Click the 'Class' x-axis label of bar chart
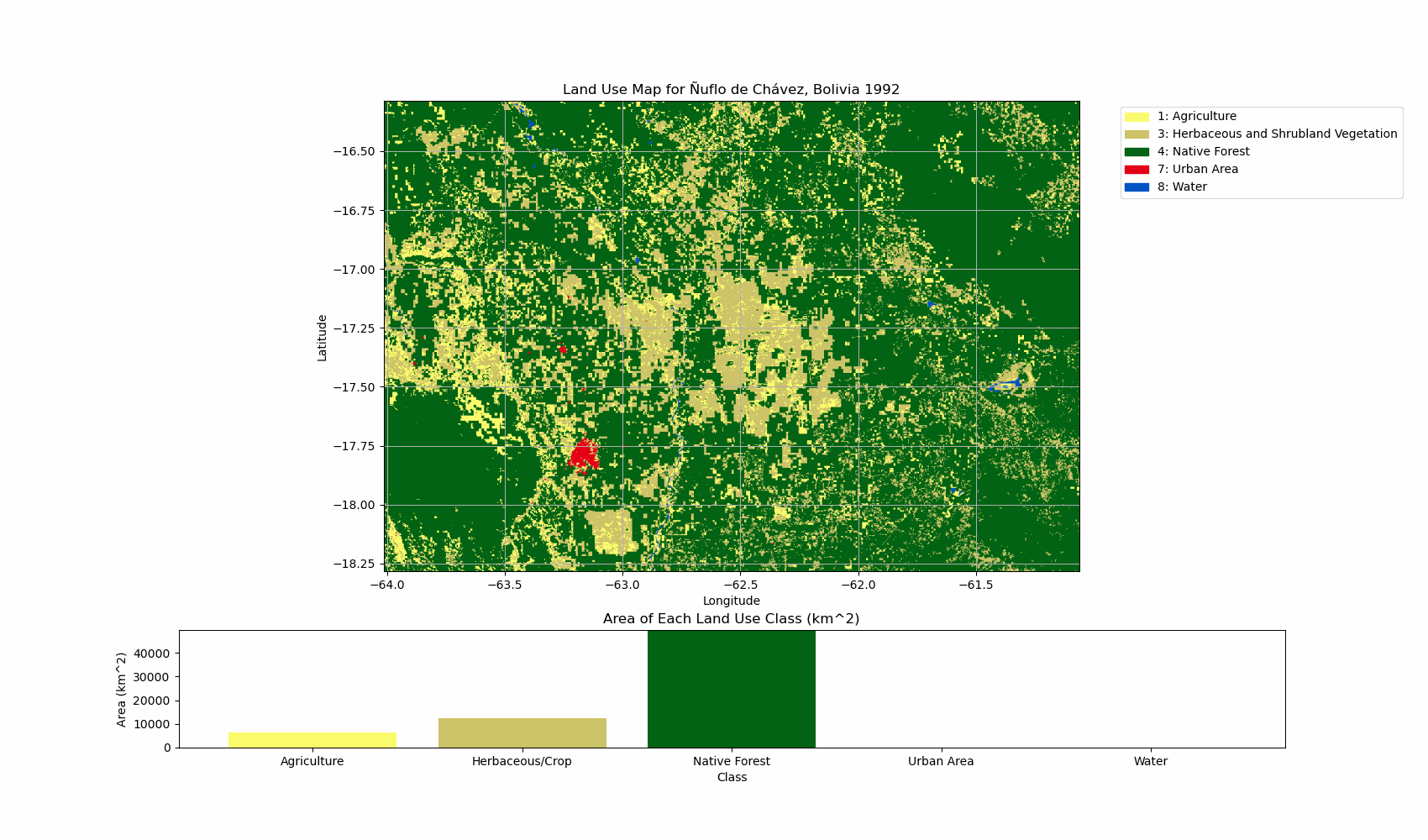 731,778
